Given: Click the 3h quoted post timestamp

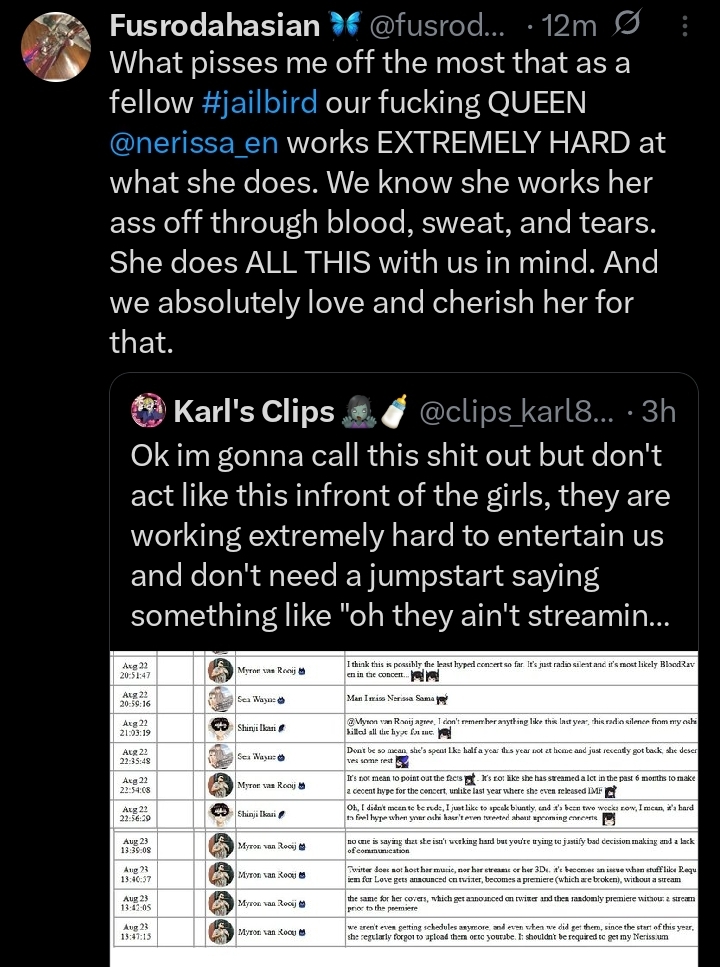Looking at the screenshot, I should pyautogui.click(x=659, y=411).
